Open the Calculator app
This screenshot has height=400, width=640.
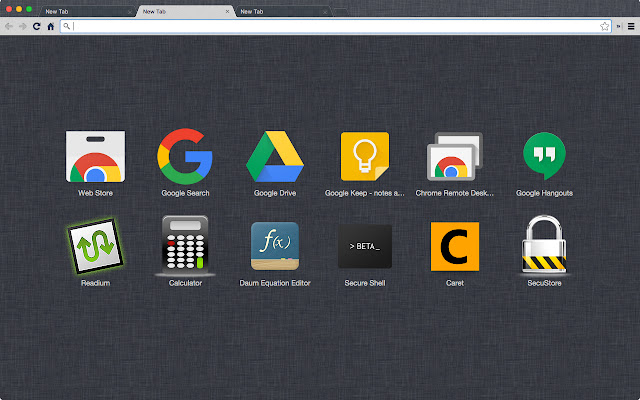tap(185, 245)
